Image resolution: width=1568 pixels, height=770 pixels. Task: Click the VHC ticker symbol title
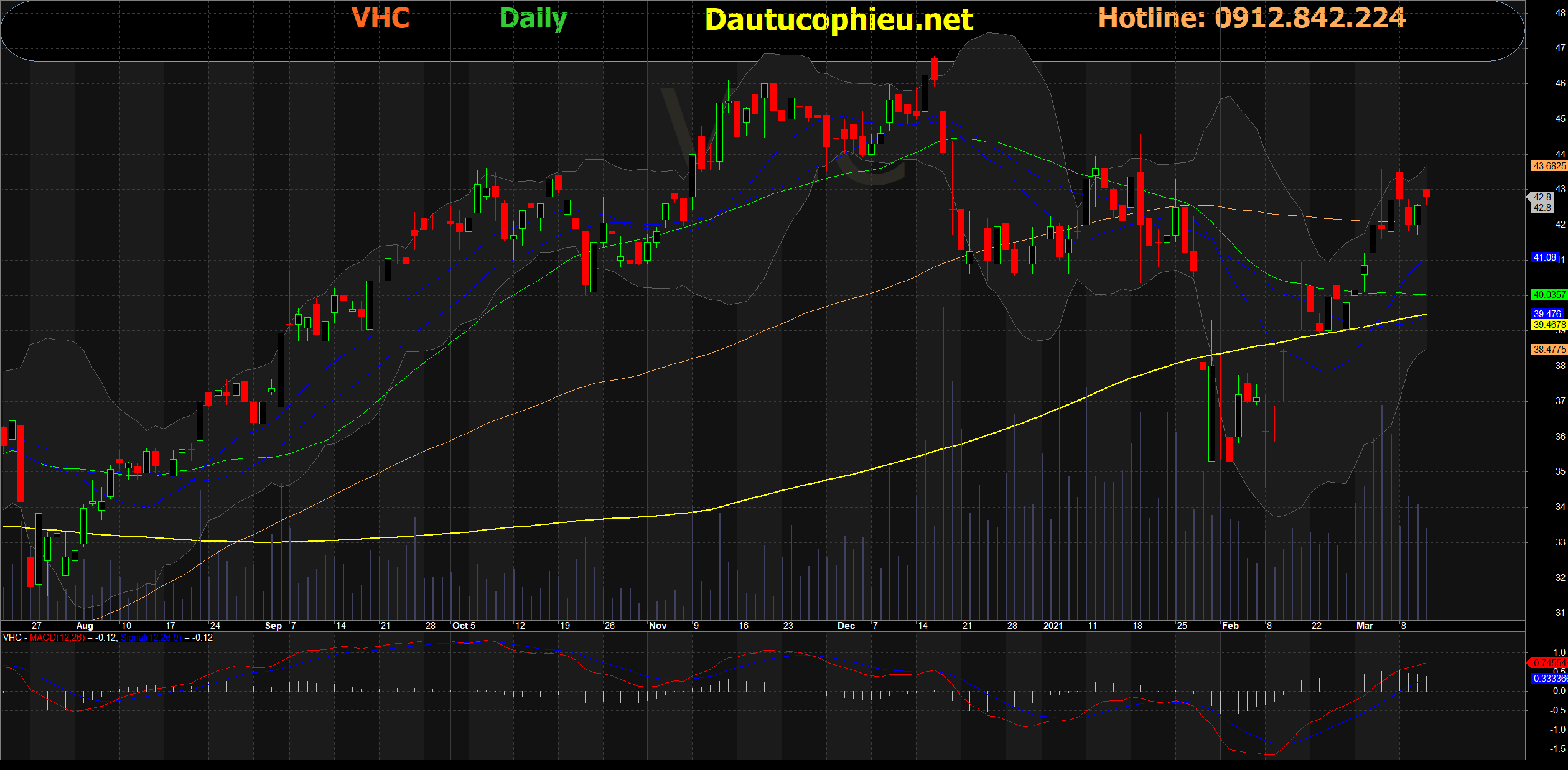point(380,18)
